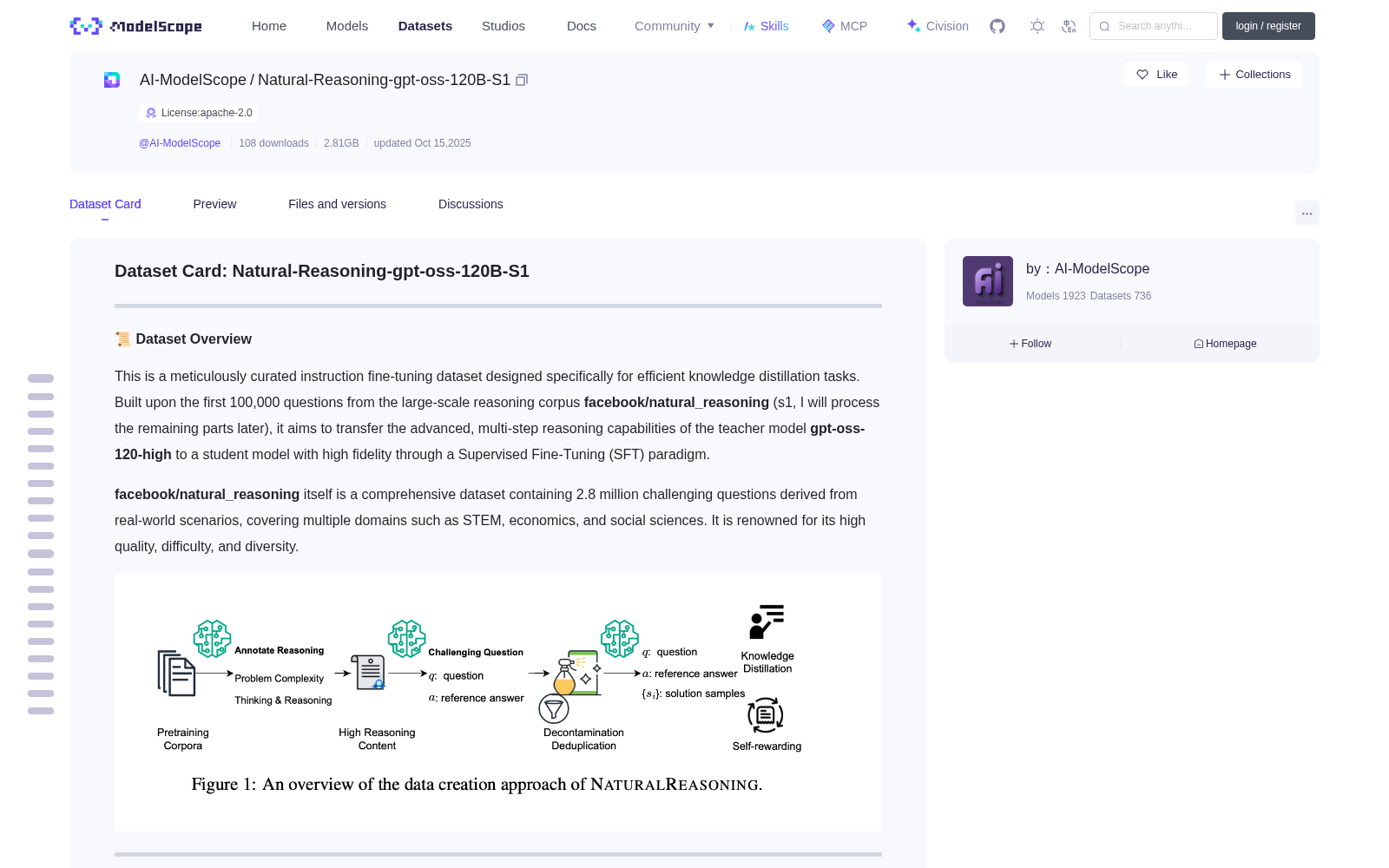Screen dimensions: 1389x868
Task: Click the 'by : AI-ModelScope' author name
Action: [1088, 269]
